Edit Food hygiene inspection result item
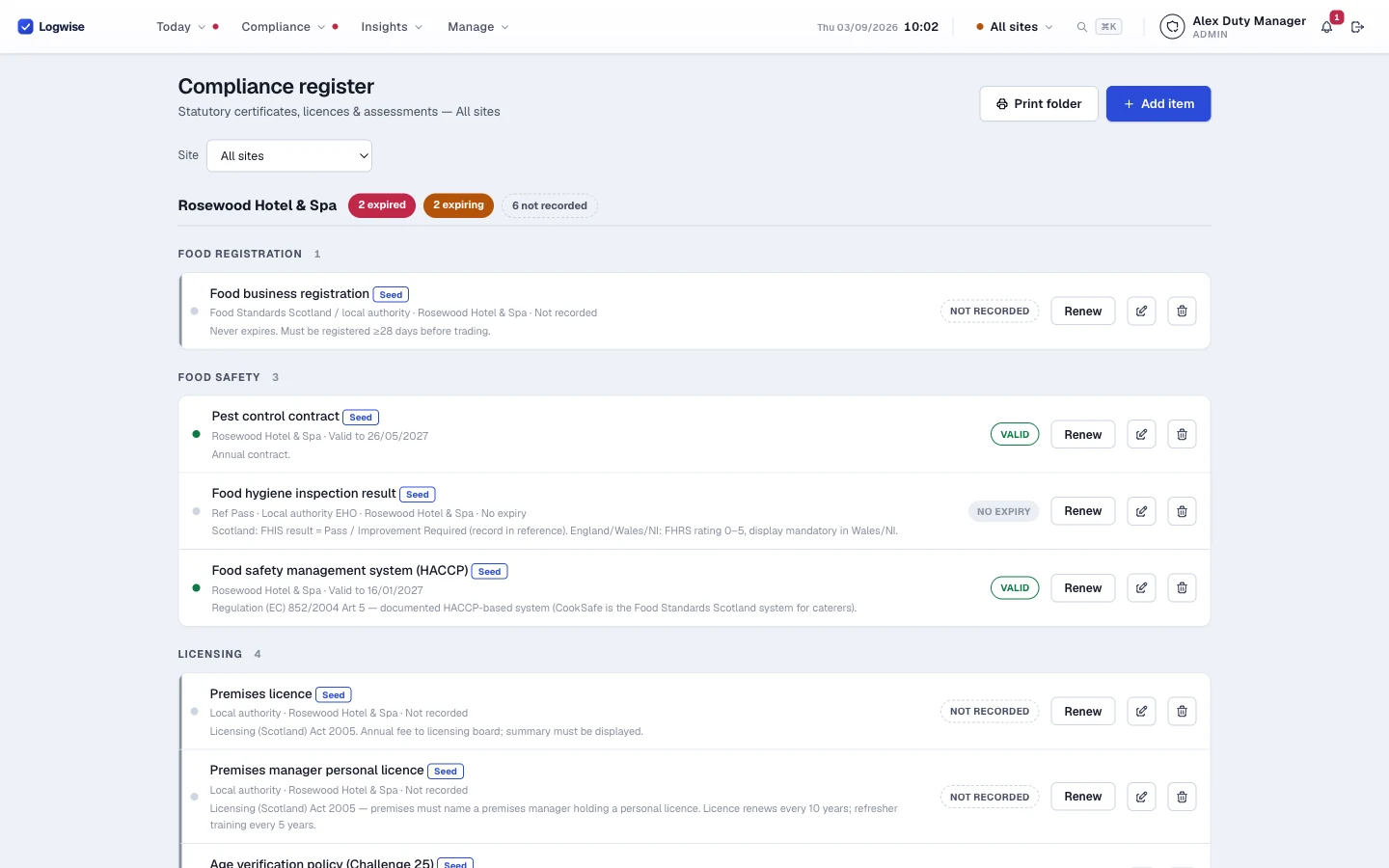 pos(1141,511)
